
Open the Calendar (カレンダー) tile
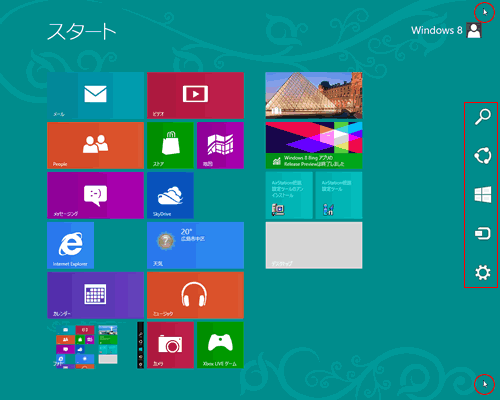tap(96, 295)
